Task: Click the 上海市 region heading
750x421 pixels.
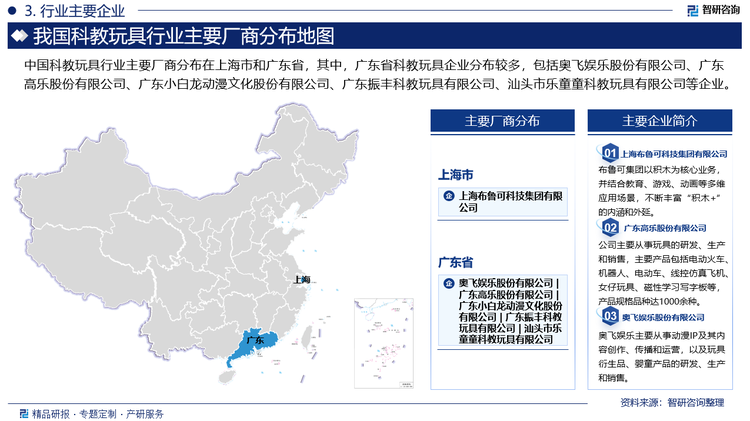Action: [x=455, y=175]
